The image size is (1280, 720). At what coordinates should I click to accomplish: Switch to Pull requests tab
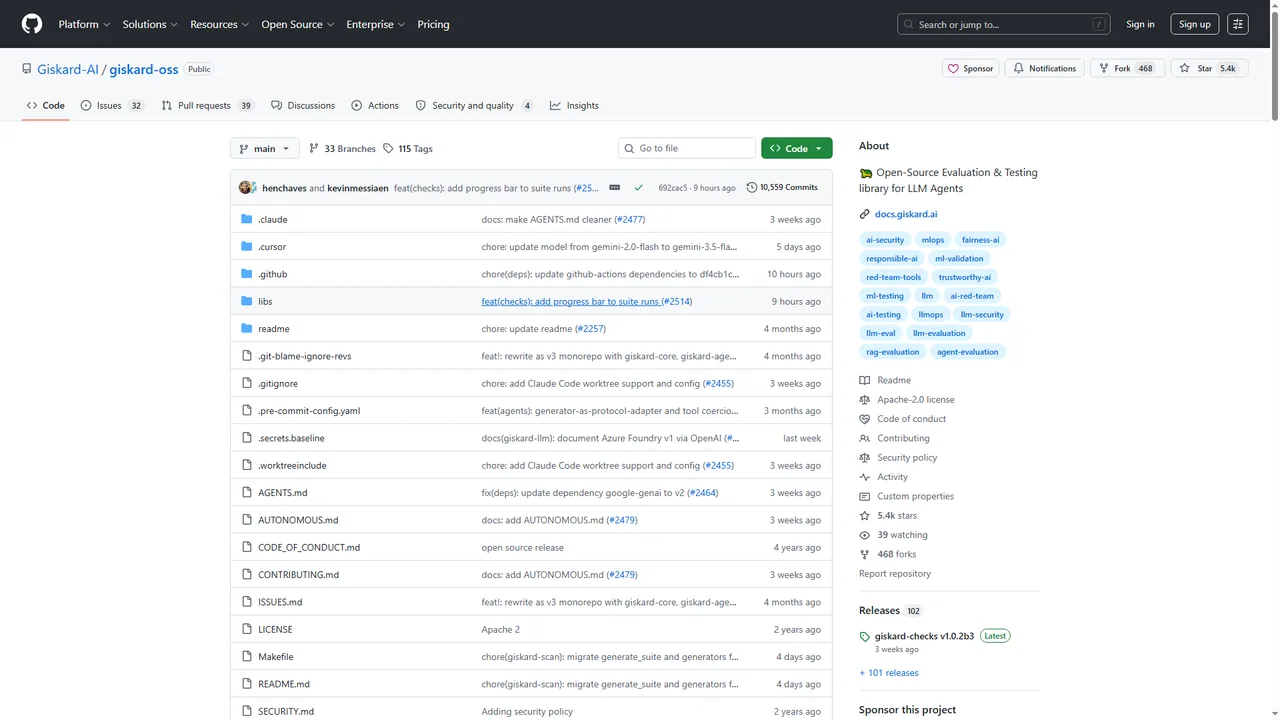(x=208, y=105)
